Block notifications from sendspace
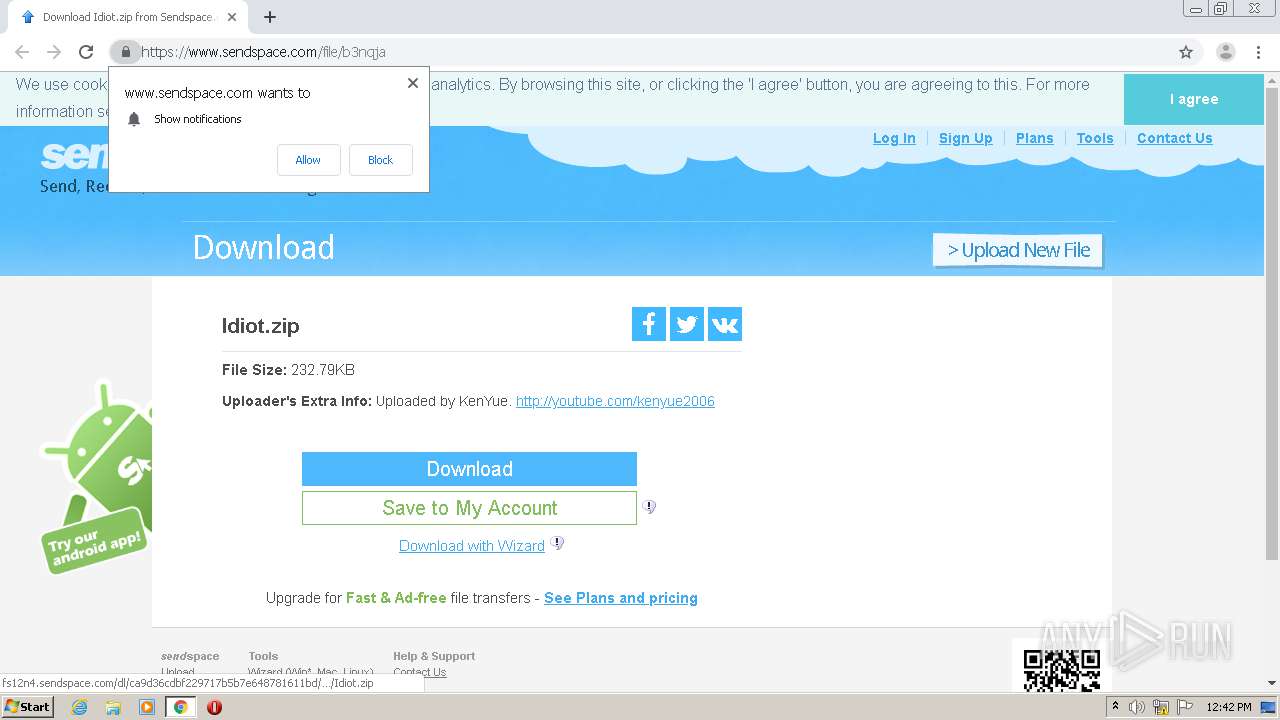The width and height of the screenshot is (1280, 720). click(x=380, y=160)
